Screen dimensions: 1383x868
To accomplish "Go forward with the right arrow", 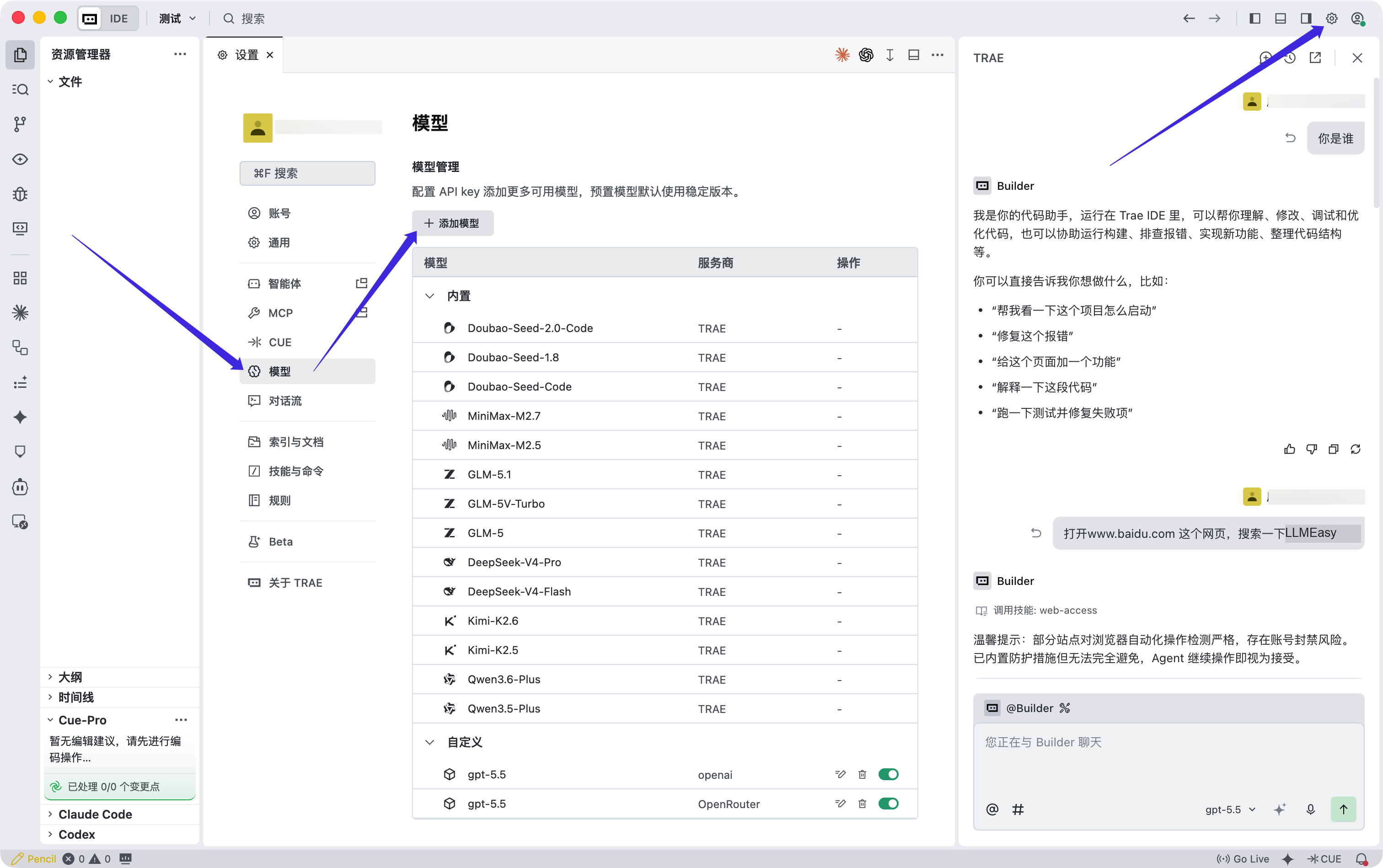I will tap(1215, 18).
